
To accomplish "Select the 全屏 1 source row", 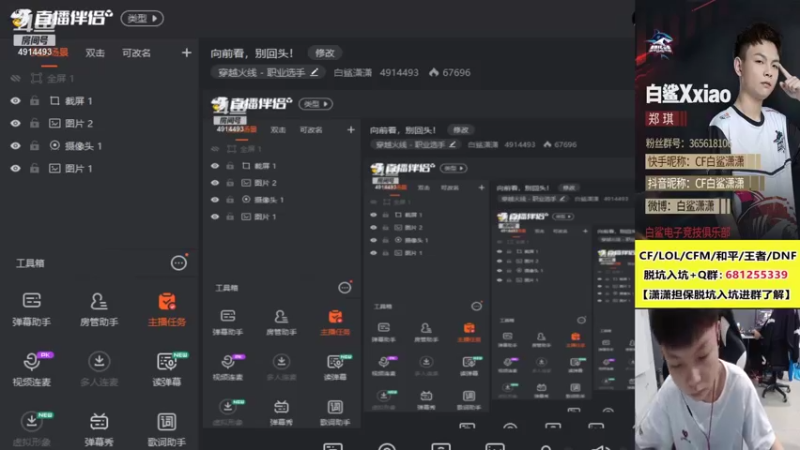I will click(99, 79).
